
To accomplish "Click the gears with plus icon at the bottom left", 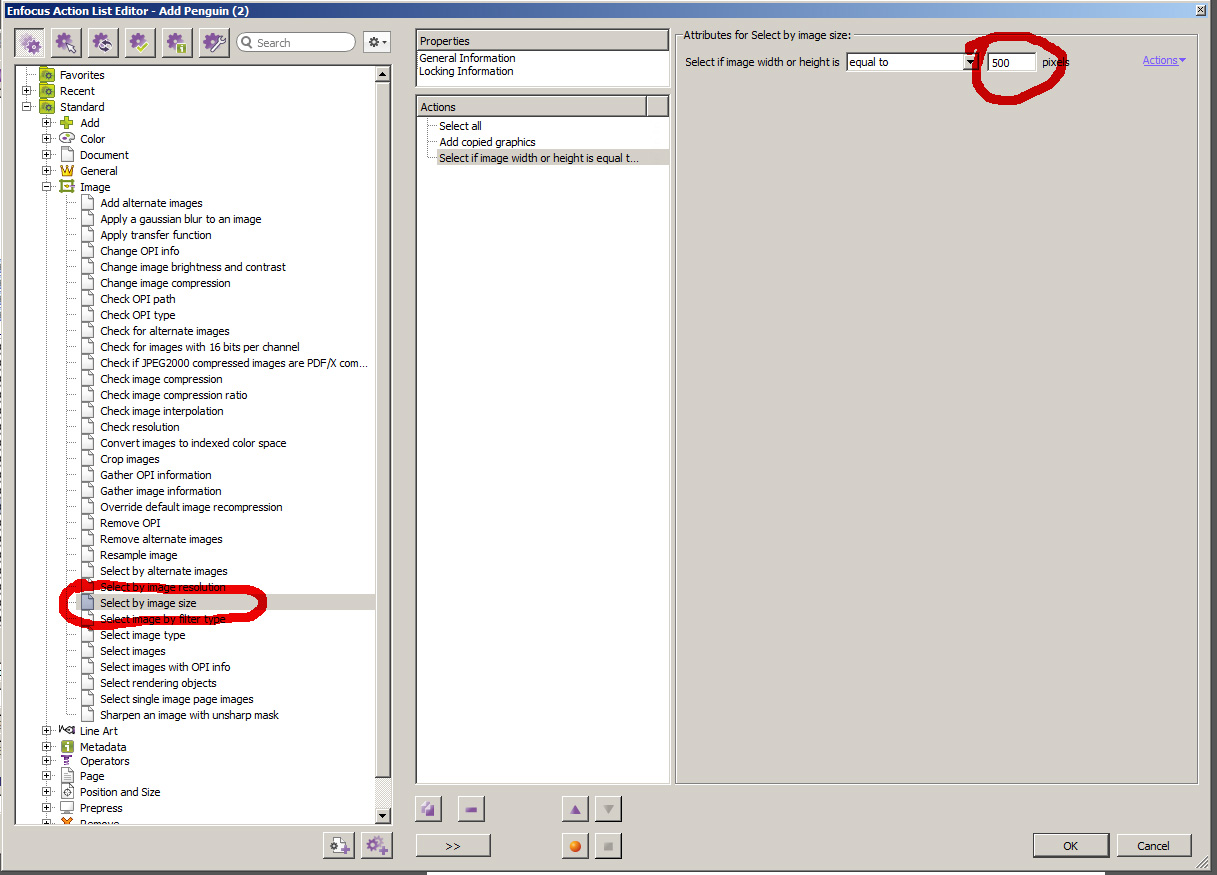I will [x=376, y=846].
